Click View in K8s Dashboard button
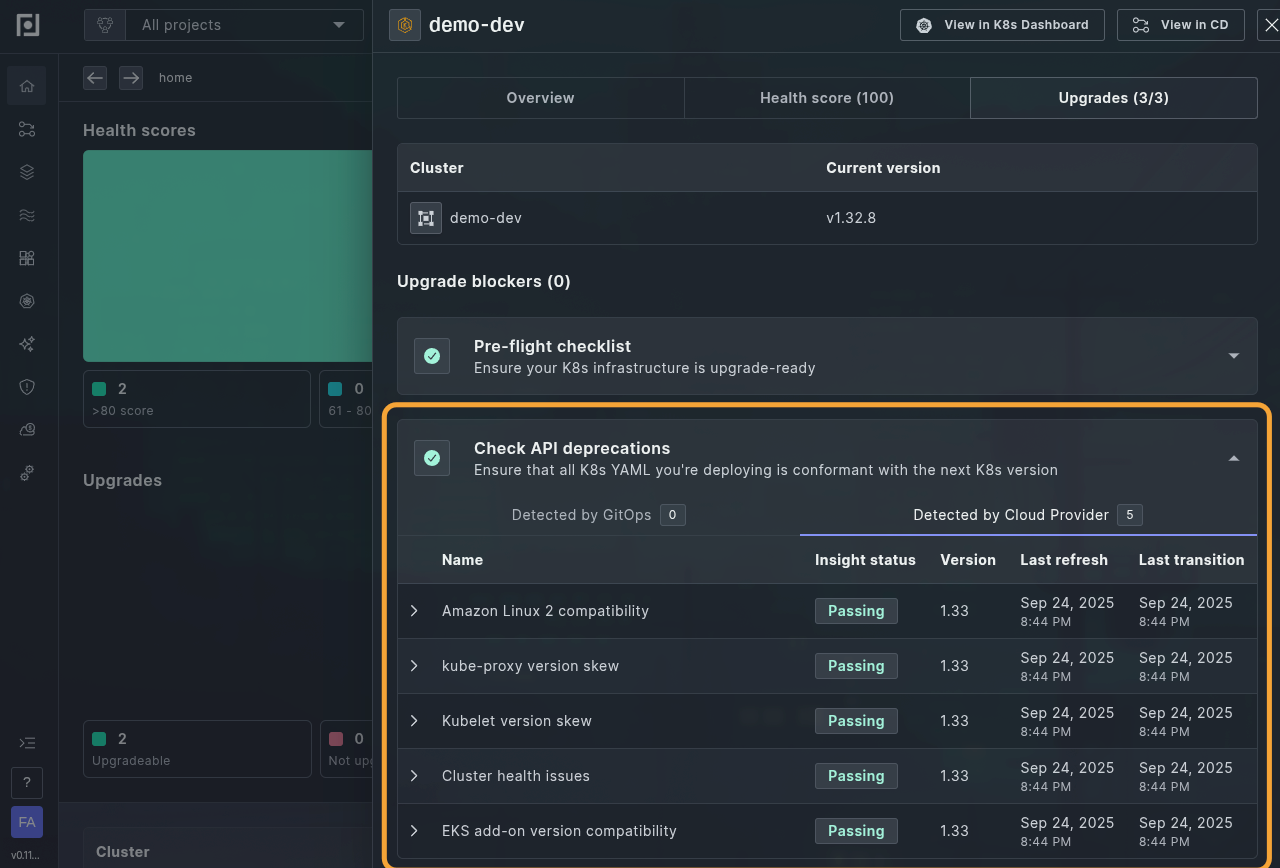1280x868 pixels. tap(1002, 25)
